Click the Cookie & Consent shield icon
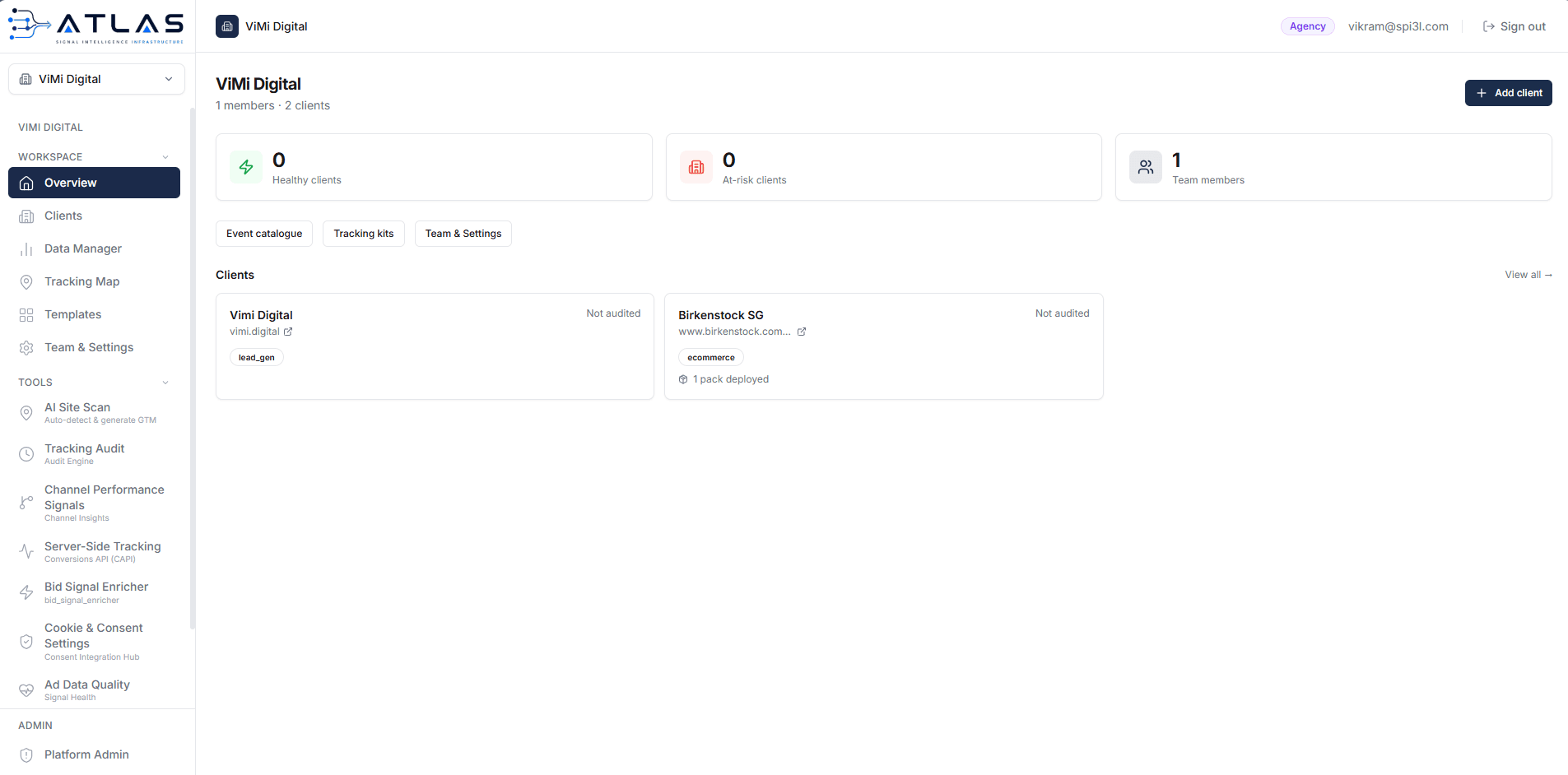 coord(26,642)
